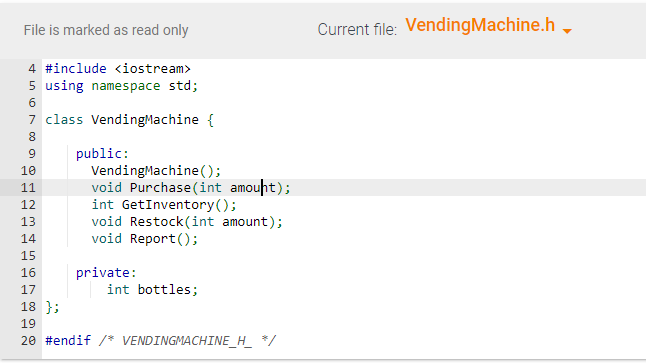Click the 'Purchase' function name
Screen dimensions: 646x363
tap(160, 188)
